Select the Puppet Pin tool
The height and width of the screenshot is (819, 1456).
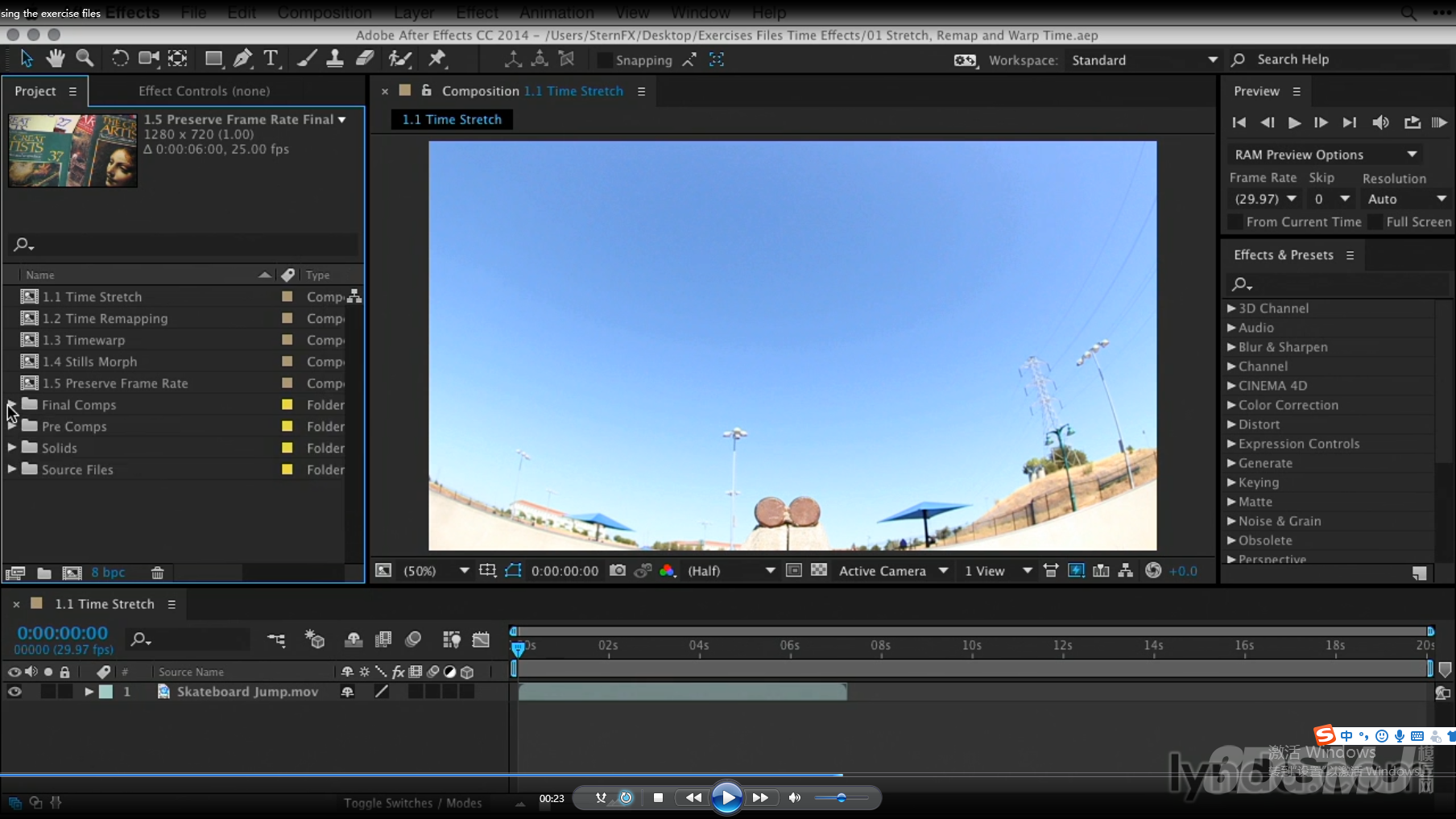436,58
